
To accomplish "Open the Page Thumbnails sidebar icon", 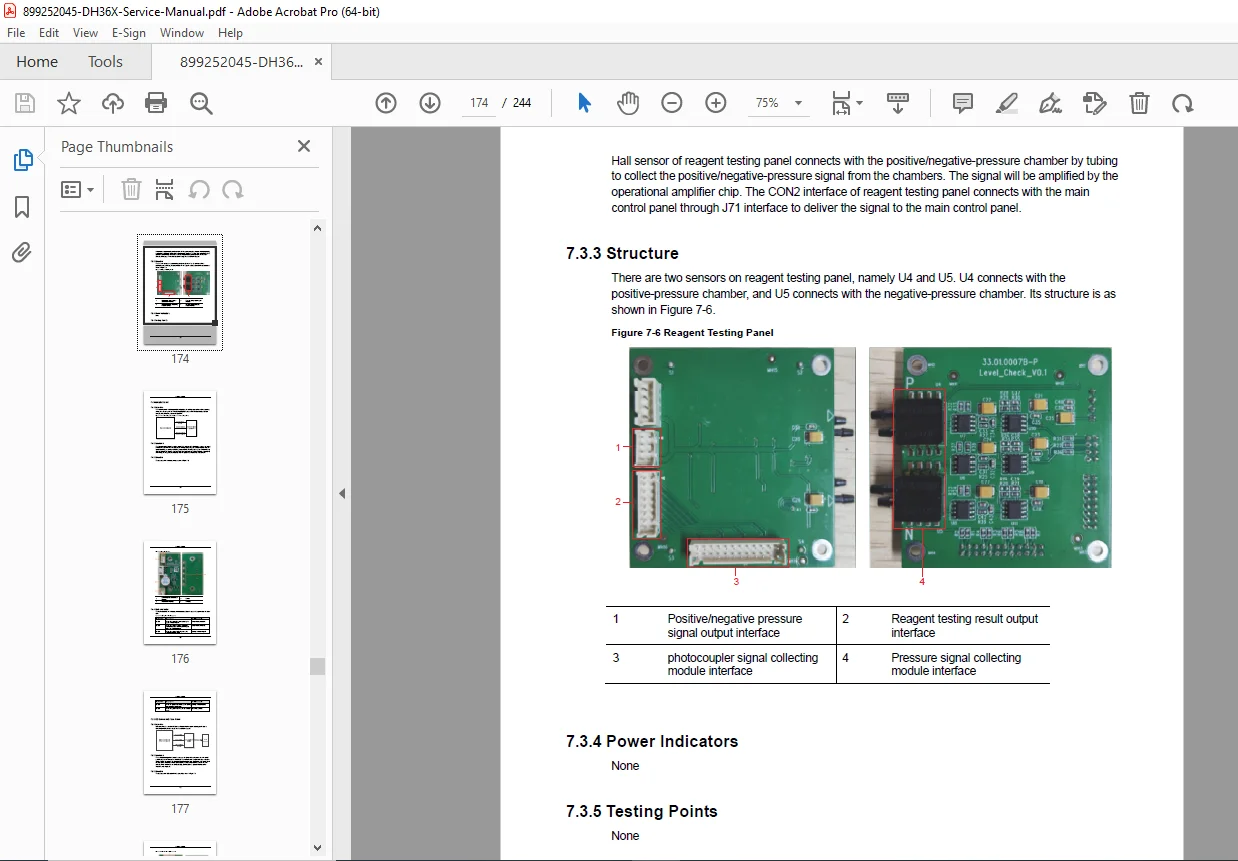I will (x=22, y=160).
